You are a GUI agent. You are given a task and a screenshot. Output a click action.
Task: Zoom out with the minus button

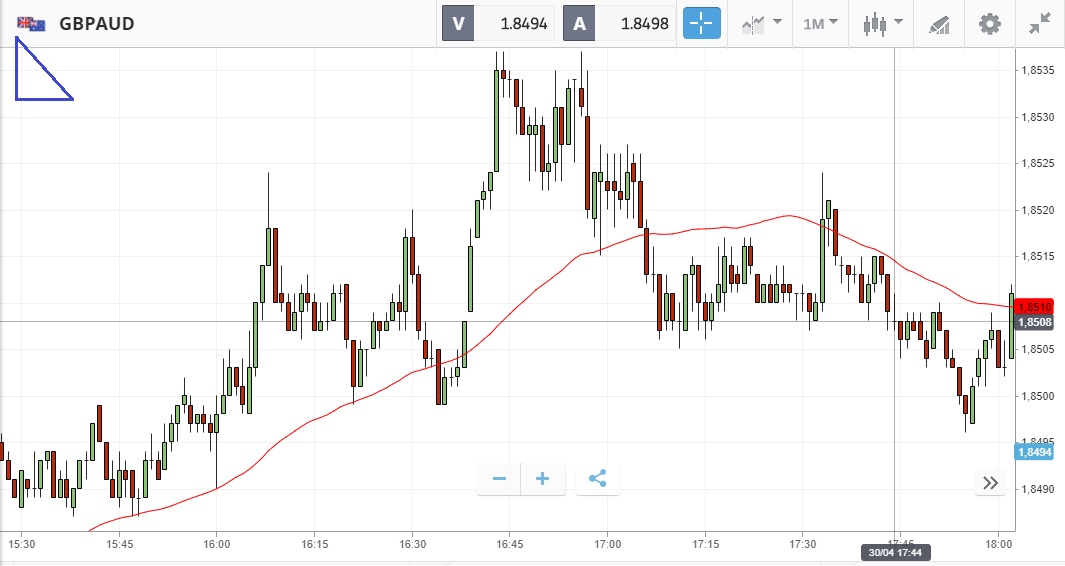tap(499, 479)
